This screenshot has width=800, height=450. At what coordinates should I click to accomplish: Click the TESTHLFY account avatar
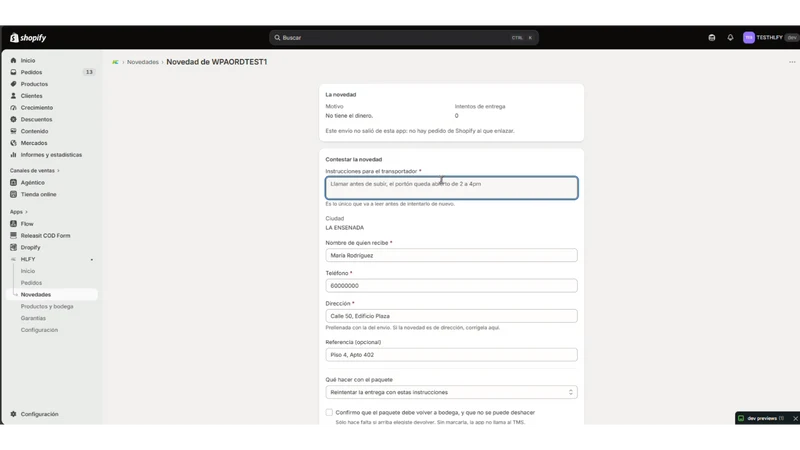pos(748,38)
